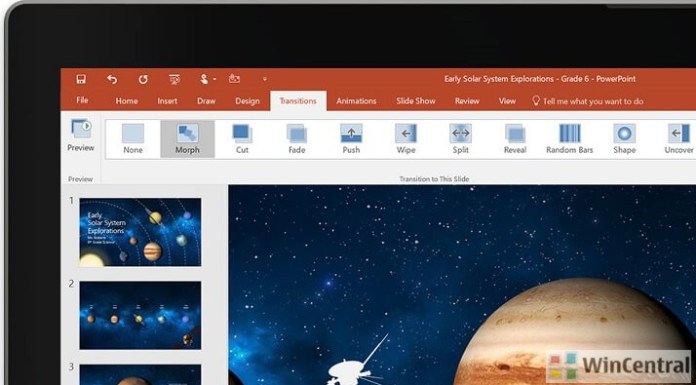
Task: Switch to the Review tab
Action: click(x=467, y=101)
